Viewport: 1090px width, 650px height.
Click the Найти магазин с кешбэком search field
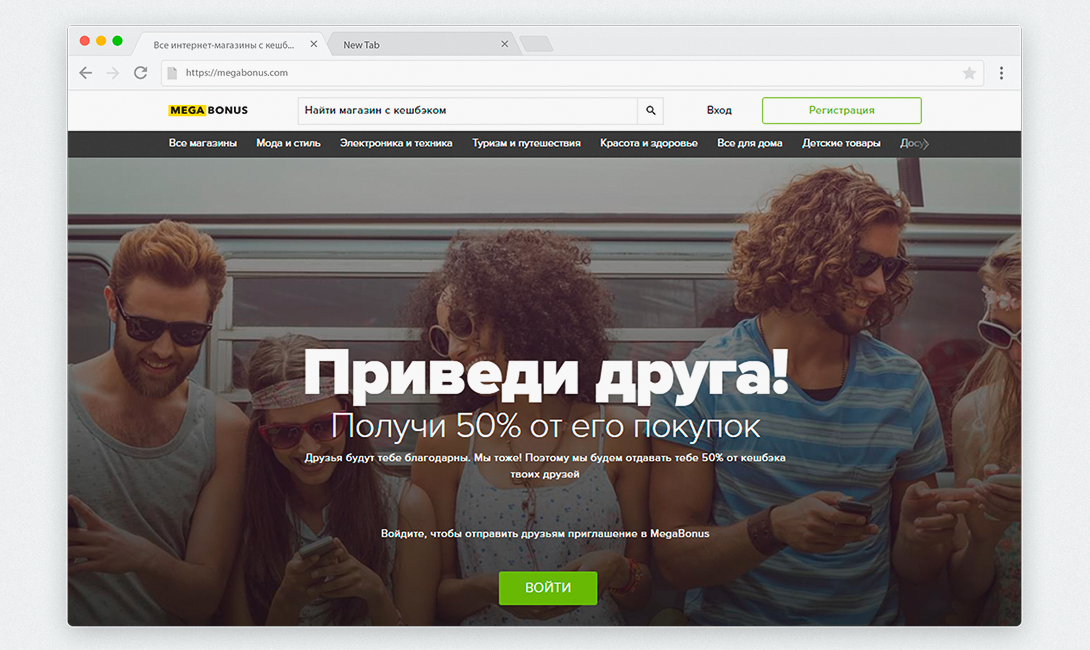(468, 111)
